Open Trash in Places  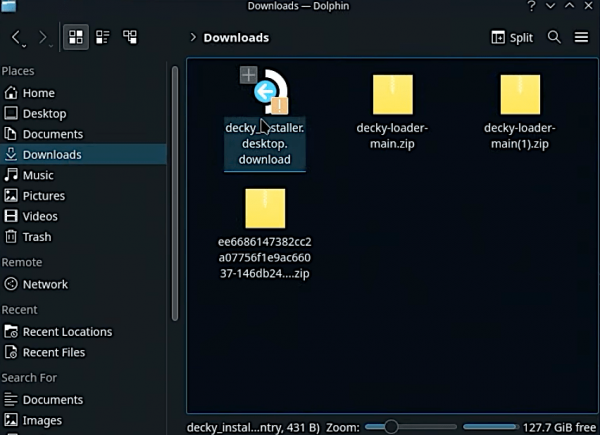click(83, 237)
